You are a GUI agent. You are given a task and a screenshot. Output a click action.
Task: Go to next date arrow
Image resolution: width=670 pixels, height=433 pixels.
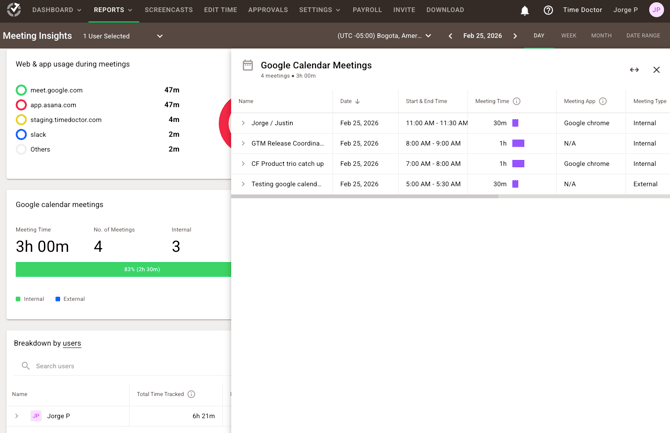coord(515,36)
